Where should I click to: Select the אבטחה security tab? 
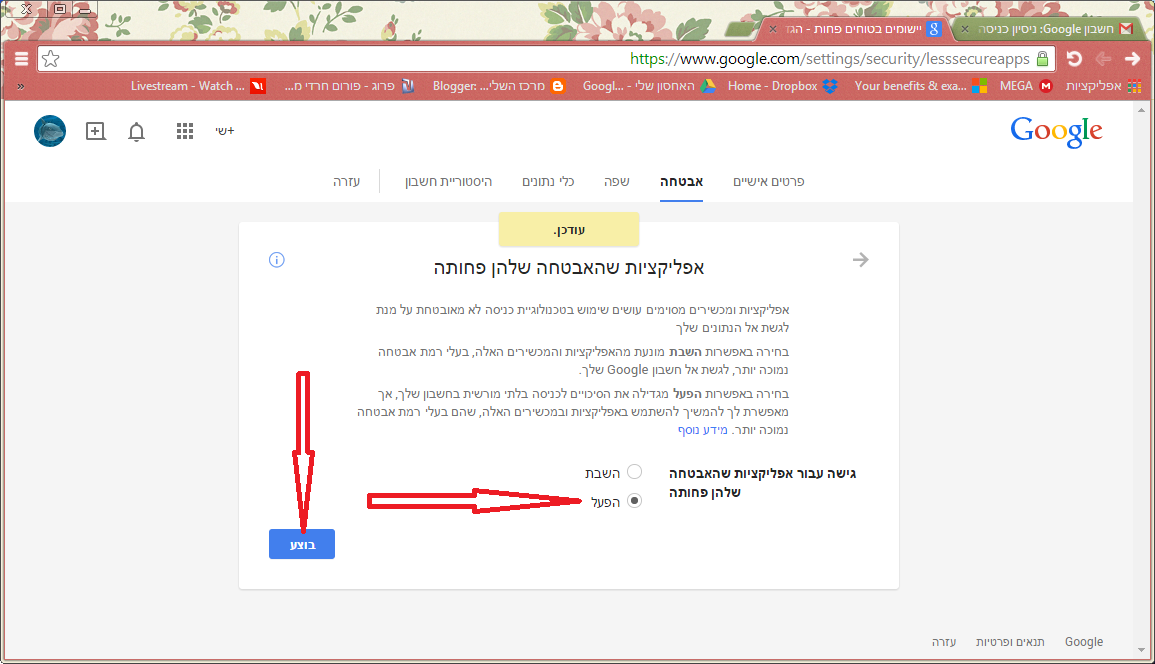(x=681, y=181)
